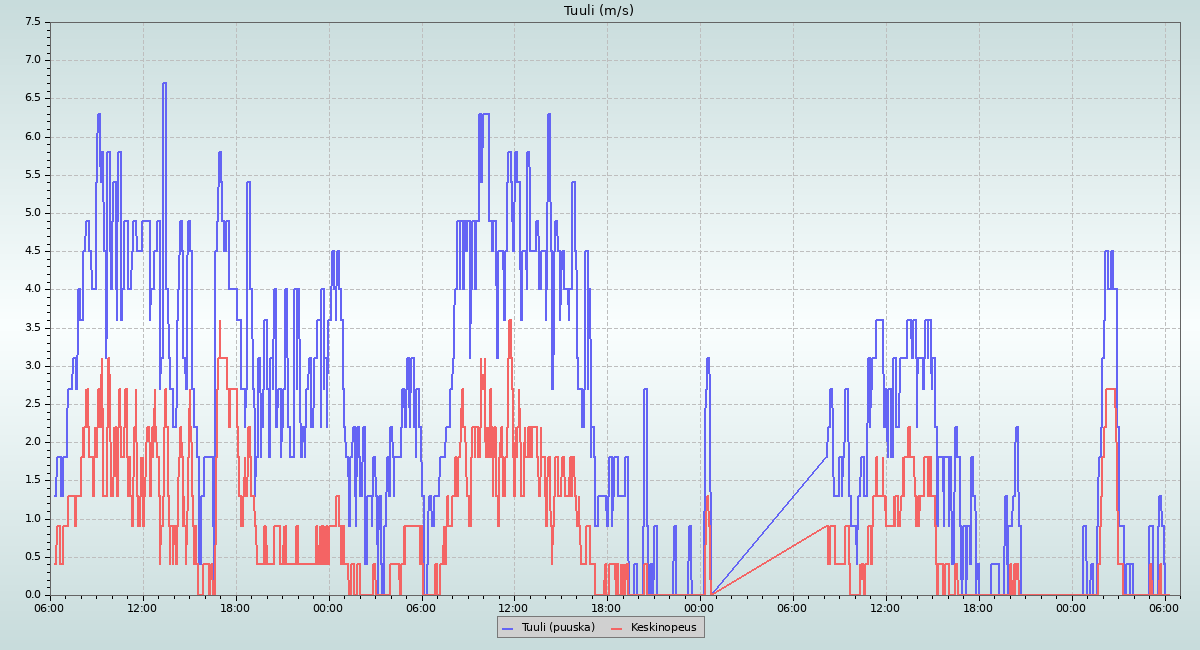Click the 7.0 y-axis tick label
The image size is (1200, 650).
[32, 60]
